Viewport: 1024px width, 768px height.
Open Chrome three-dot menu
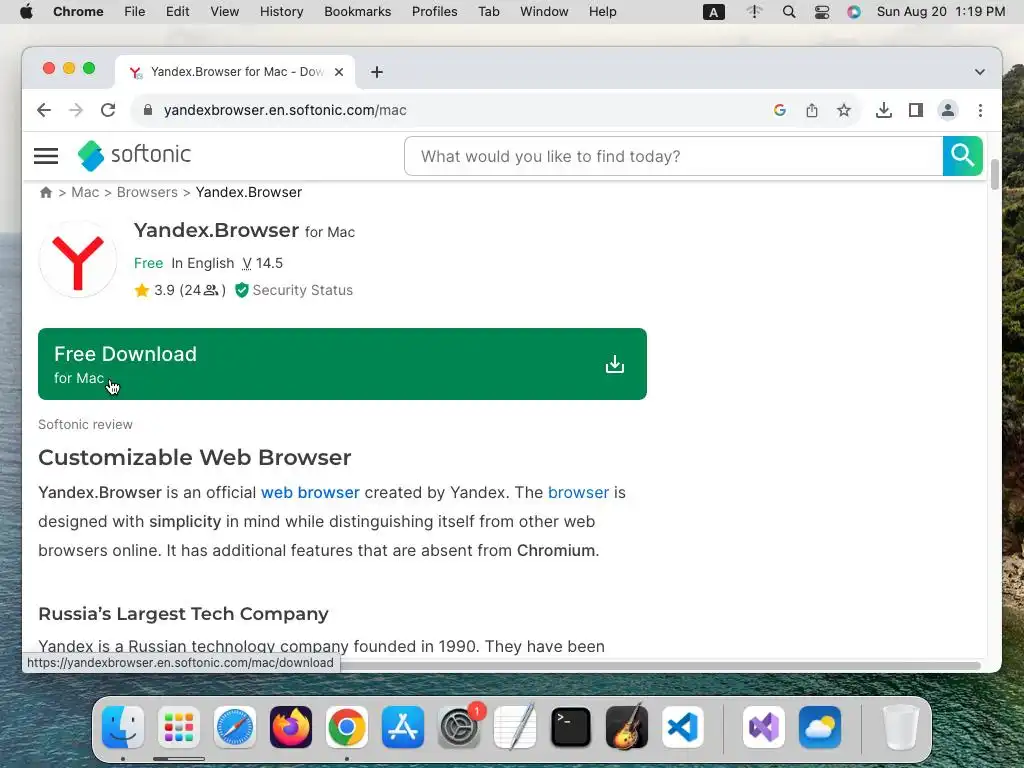(980, 110)
